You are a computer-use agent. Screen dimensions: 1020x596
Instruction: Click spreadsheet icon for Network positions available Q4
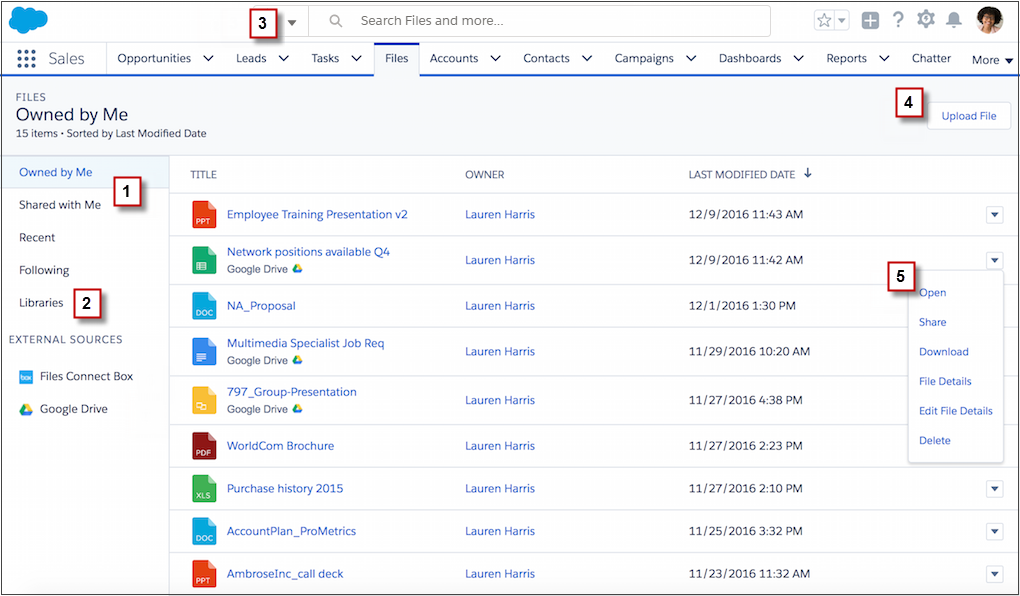click(x=204, y=260)
